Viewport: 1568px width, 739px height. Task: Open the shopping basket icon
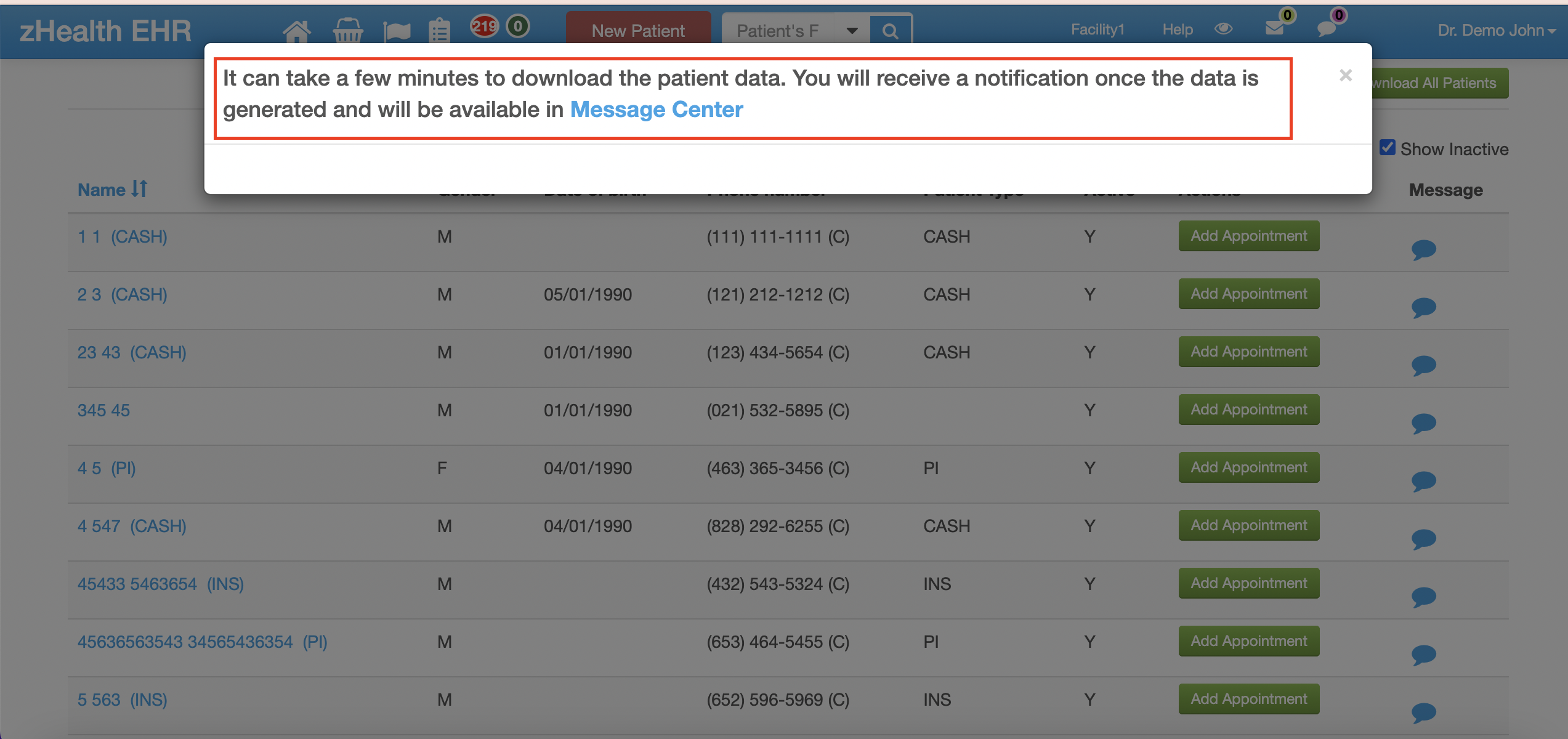348,30
